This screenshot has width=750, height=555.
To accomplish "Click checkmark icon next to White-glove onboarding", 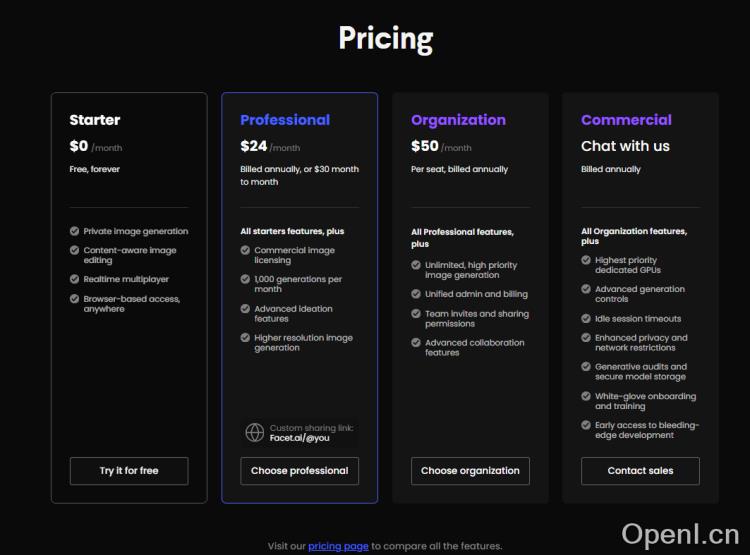I will pyautogui.click(x=586, y=396).
